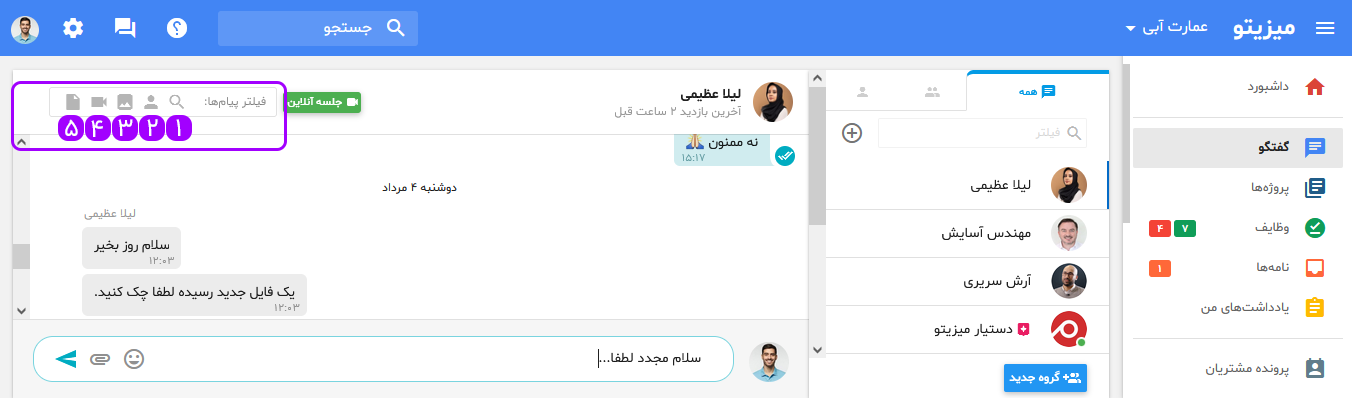Click the جلسه آنلاین button
The width and height of the screenshot is (1352, 400).
(324, 102)
